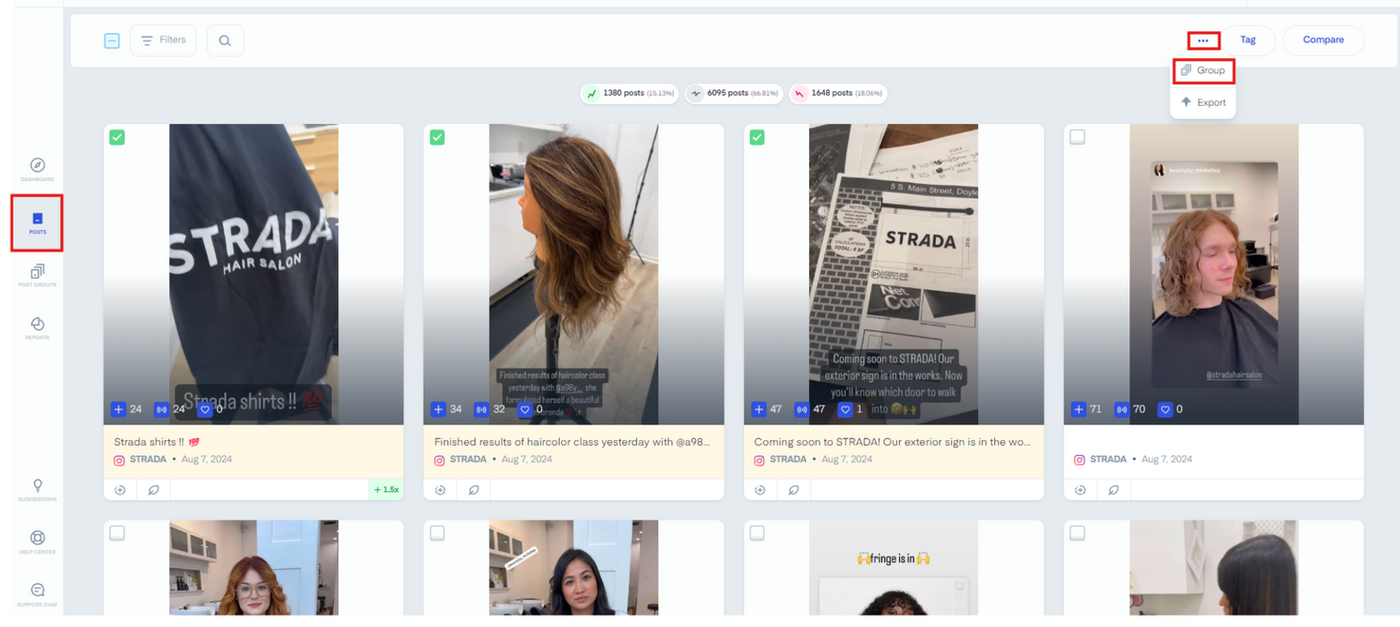Click the reach icon showing 32
This screenshot has width=1400, height=627.
point(481,409)
